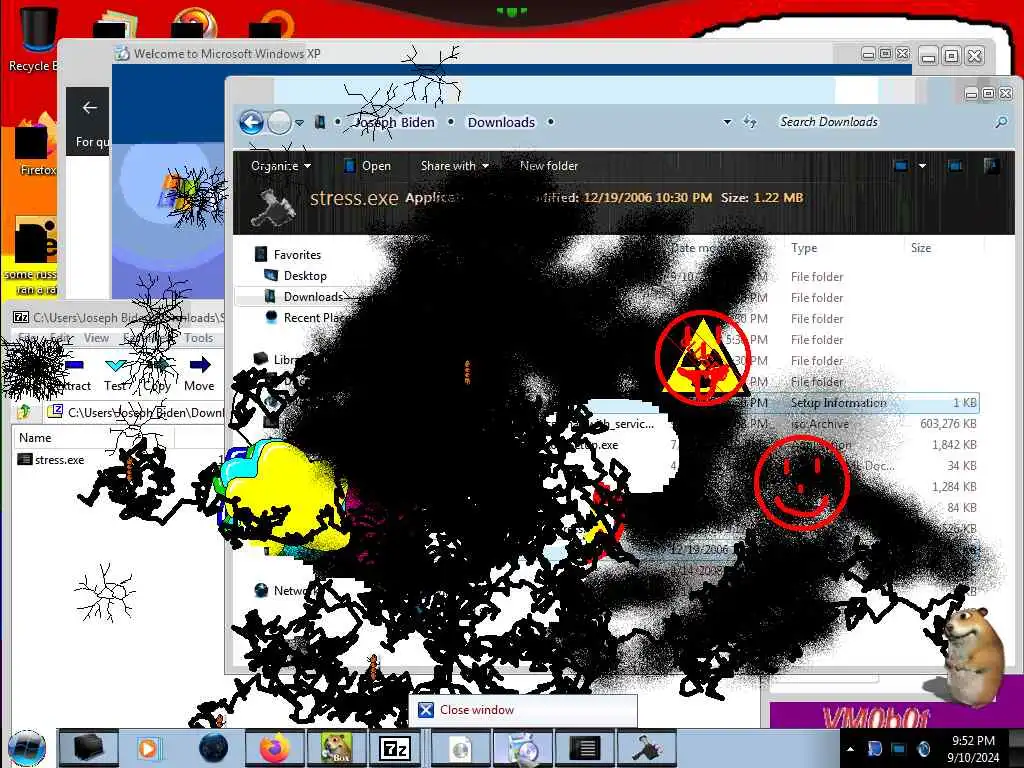Open the black box taskbar icon

tap(89, 748)
